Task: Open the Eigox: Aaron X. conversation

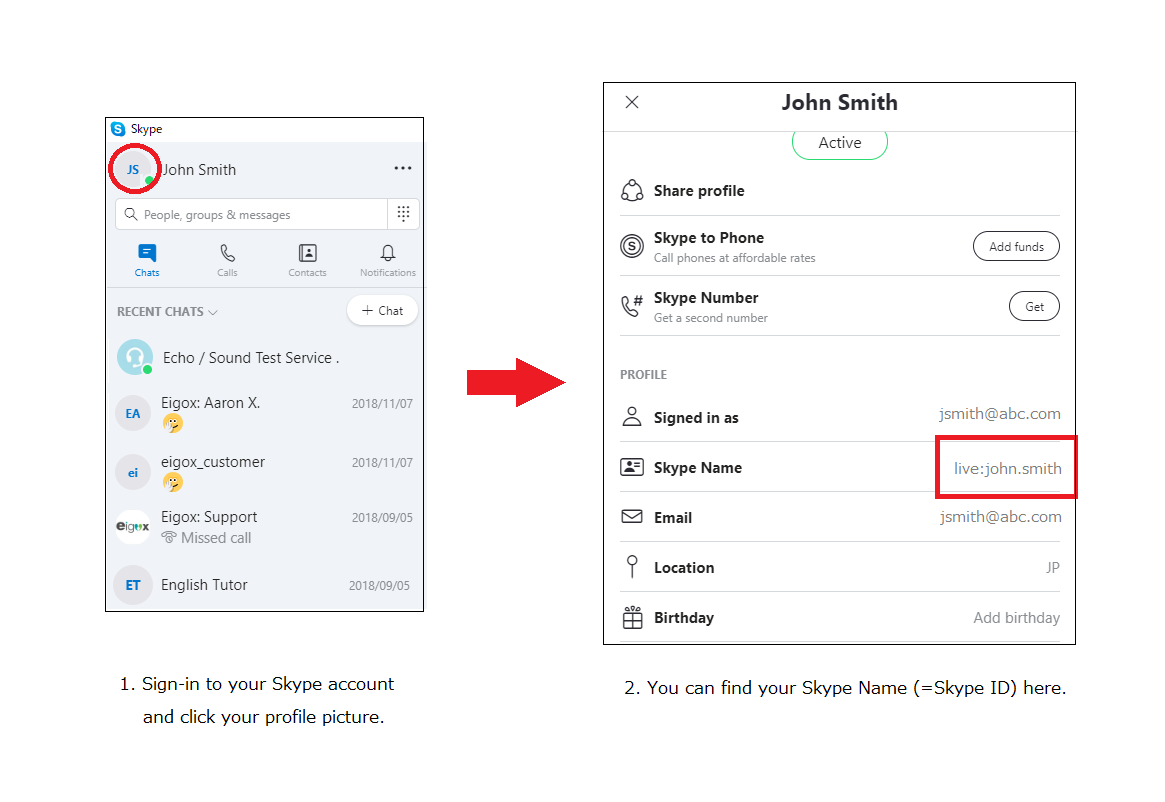Action: click(265, 413)
